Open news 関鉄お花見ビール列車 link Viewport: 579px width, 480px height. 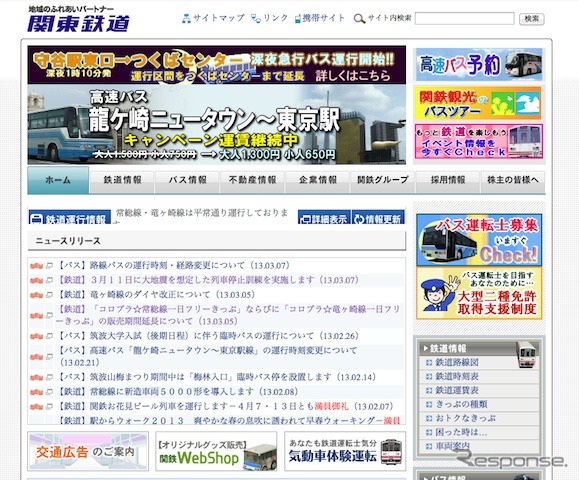coord(225,407)
